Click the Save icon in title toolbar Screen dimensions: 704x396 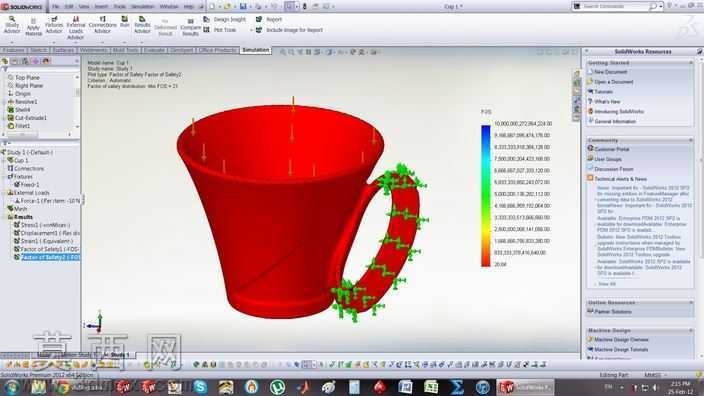[x=243, y=6]
